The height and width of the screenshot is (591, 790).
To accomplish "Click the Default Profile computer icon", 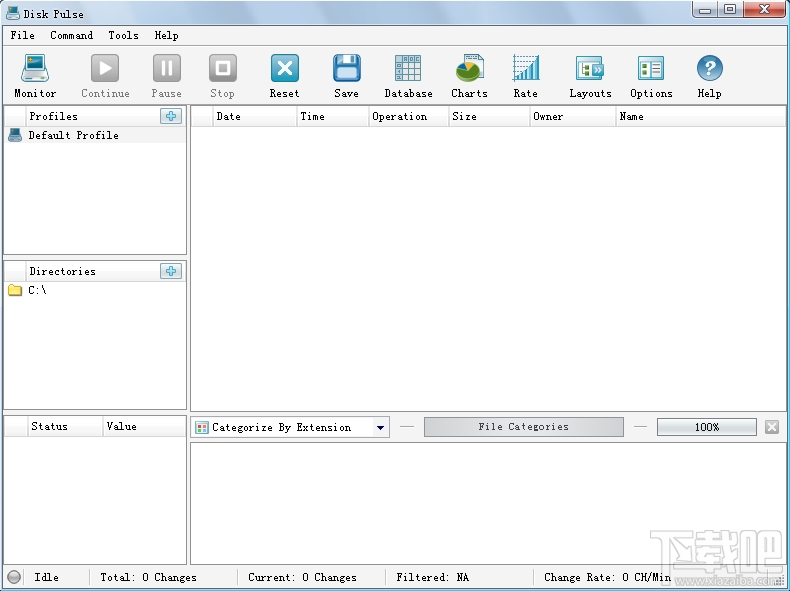I will 15,135.
